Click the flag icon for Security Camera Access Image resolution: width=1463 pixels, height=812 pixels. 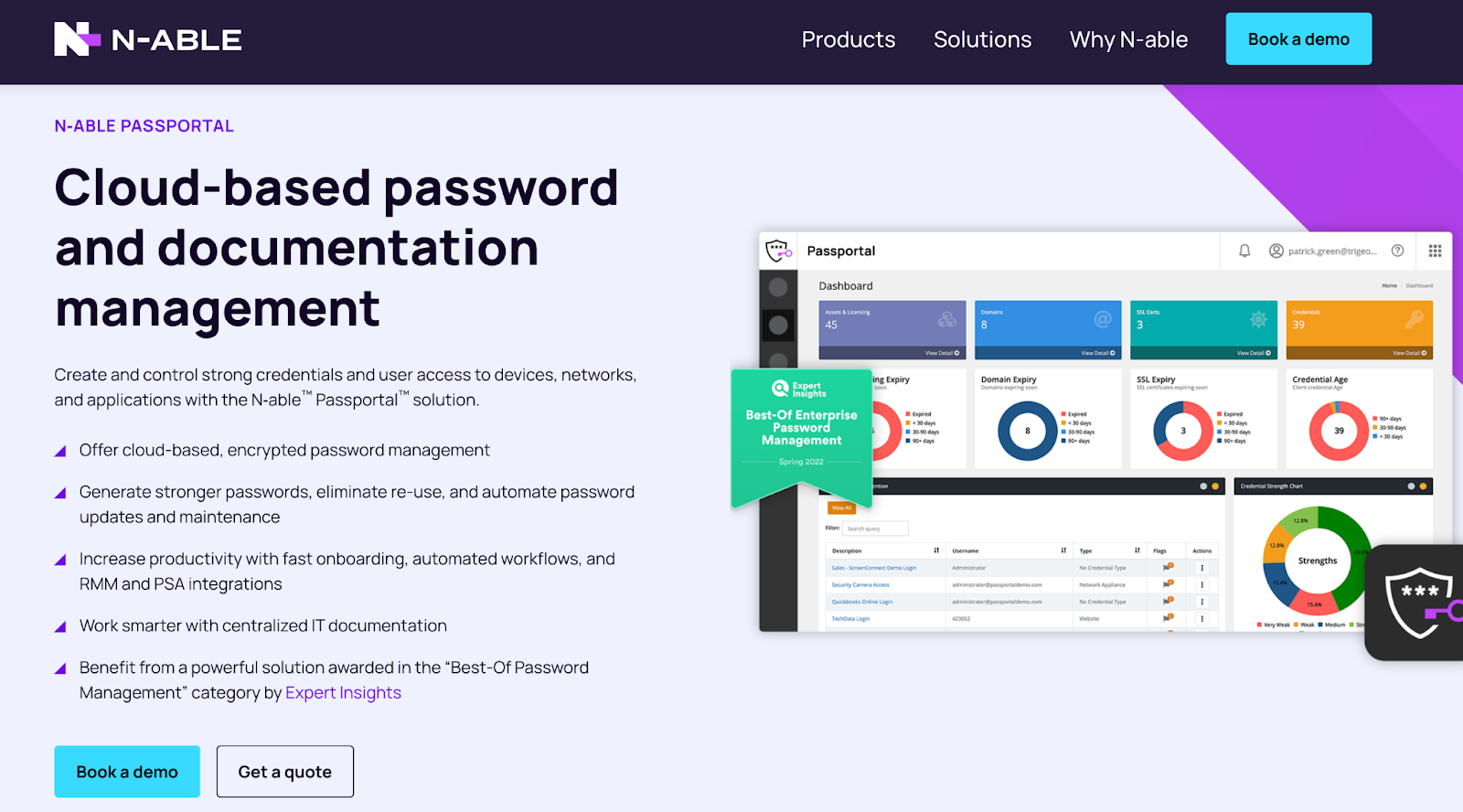tap(1168, 584)
